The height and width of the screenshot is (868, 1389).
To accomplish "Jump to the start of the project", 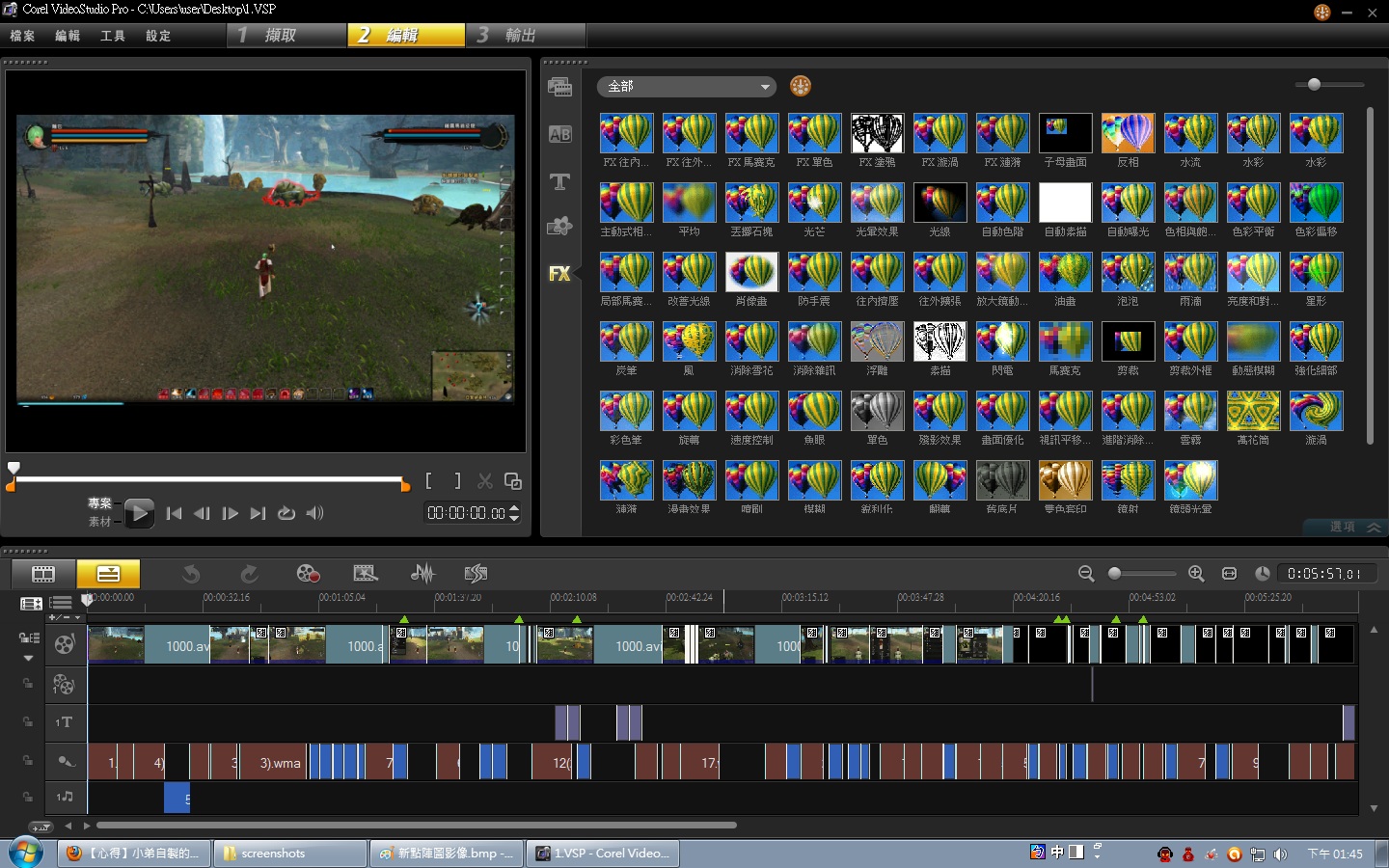I will tap(175, 513).
